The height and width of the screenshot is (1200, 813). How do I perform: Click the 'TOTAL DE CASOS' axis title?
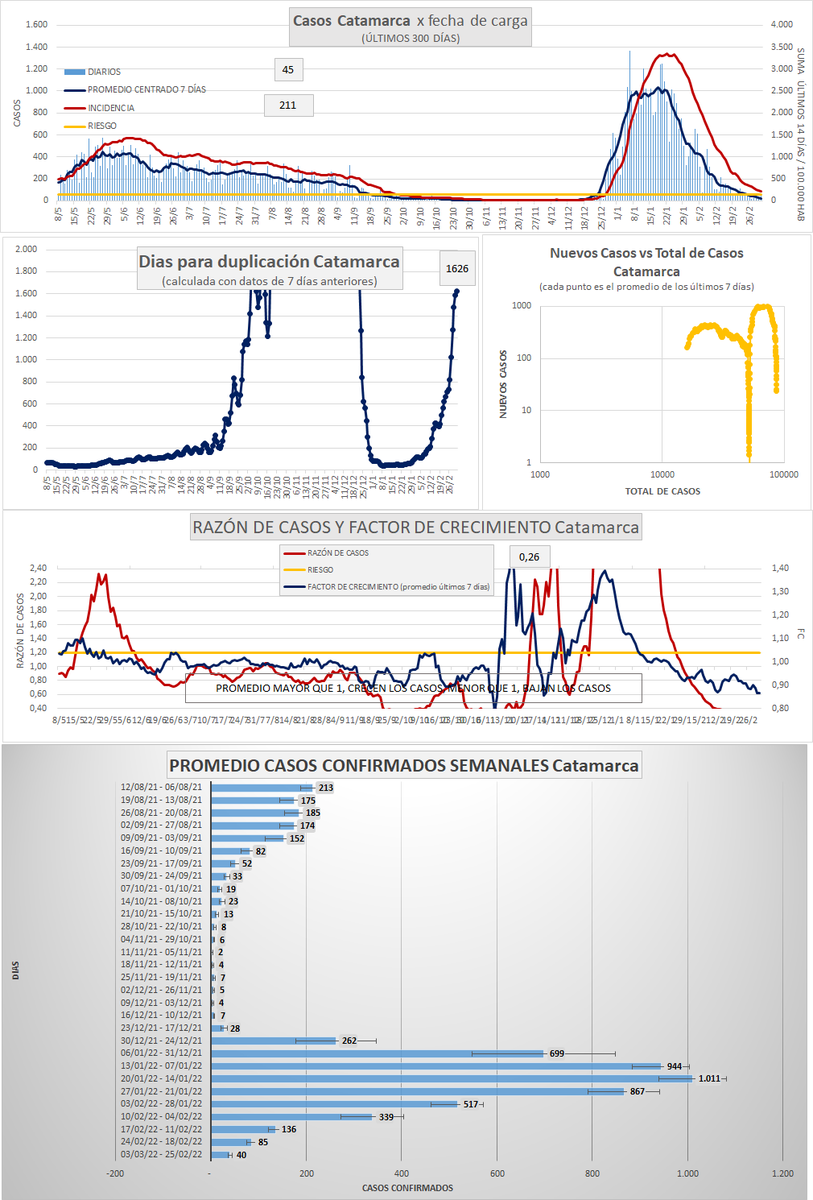[662, 491]
